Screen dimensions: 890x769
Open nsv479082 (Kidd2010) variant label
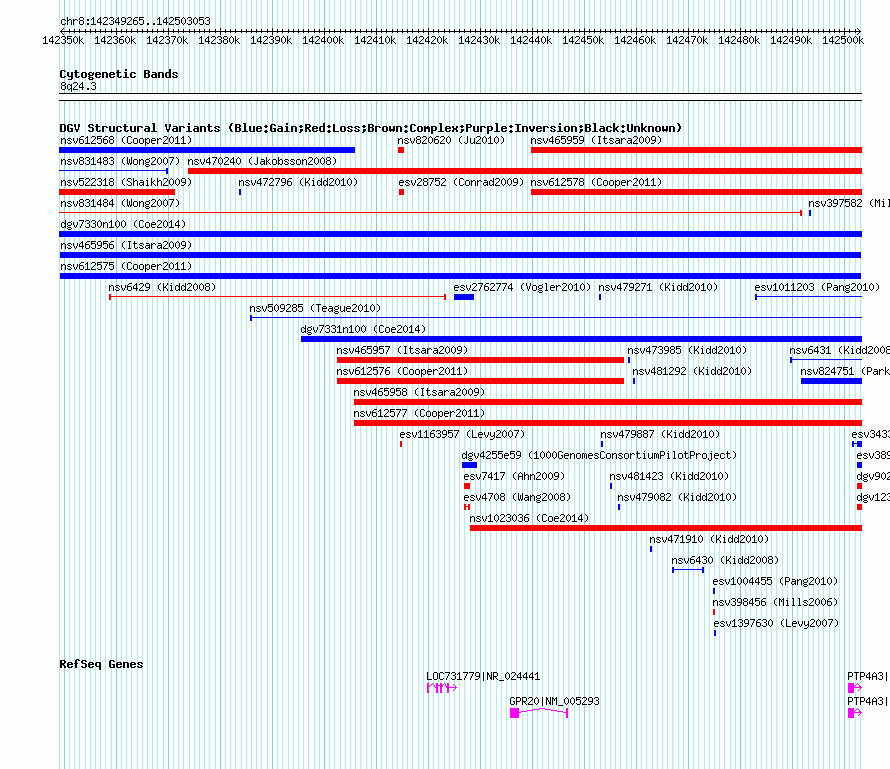click(677, 497)
